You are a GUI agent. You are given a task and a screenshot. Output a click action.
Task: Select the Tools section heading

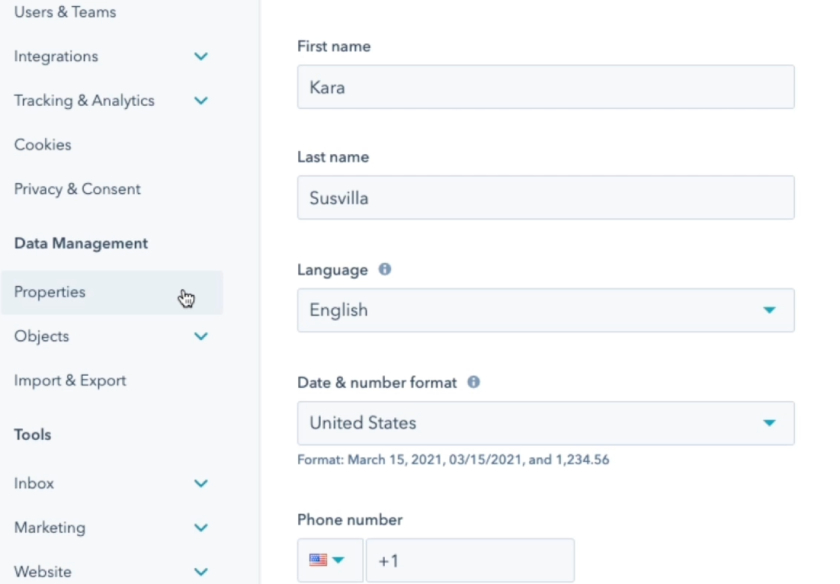[x=33, y=435]
